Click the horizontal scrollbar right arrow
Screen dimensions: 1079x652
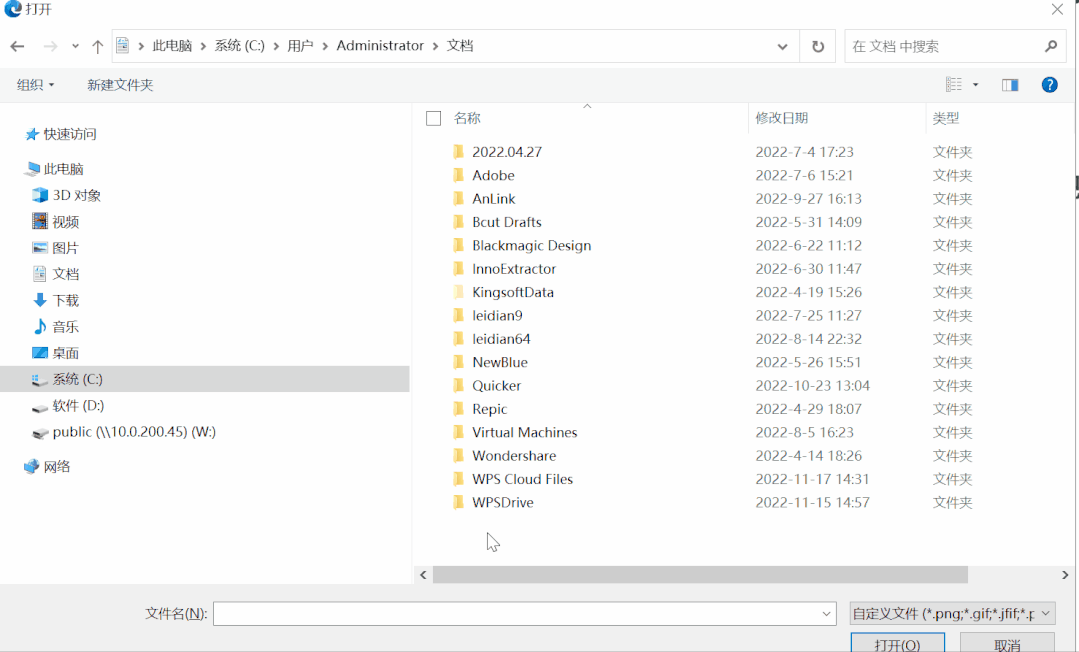point(1065,575)
